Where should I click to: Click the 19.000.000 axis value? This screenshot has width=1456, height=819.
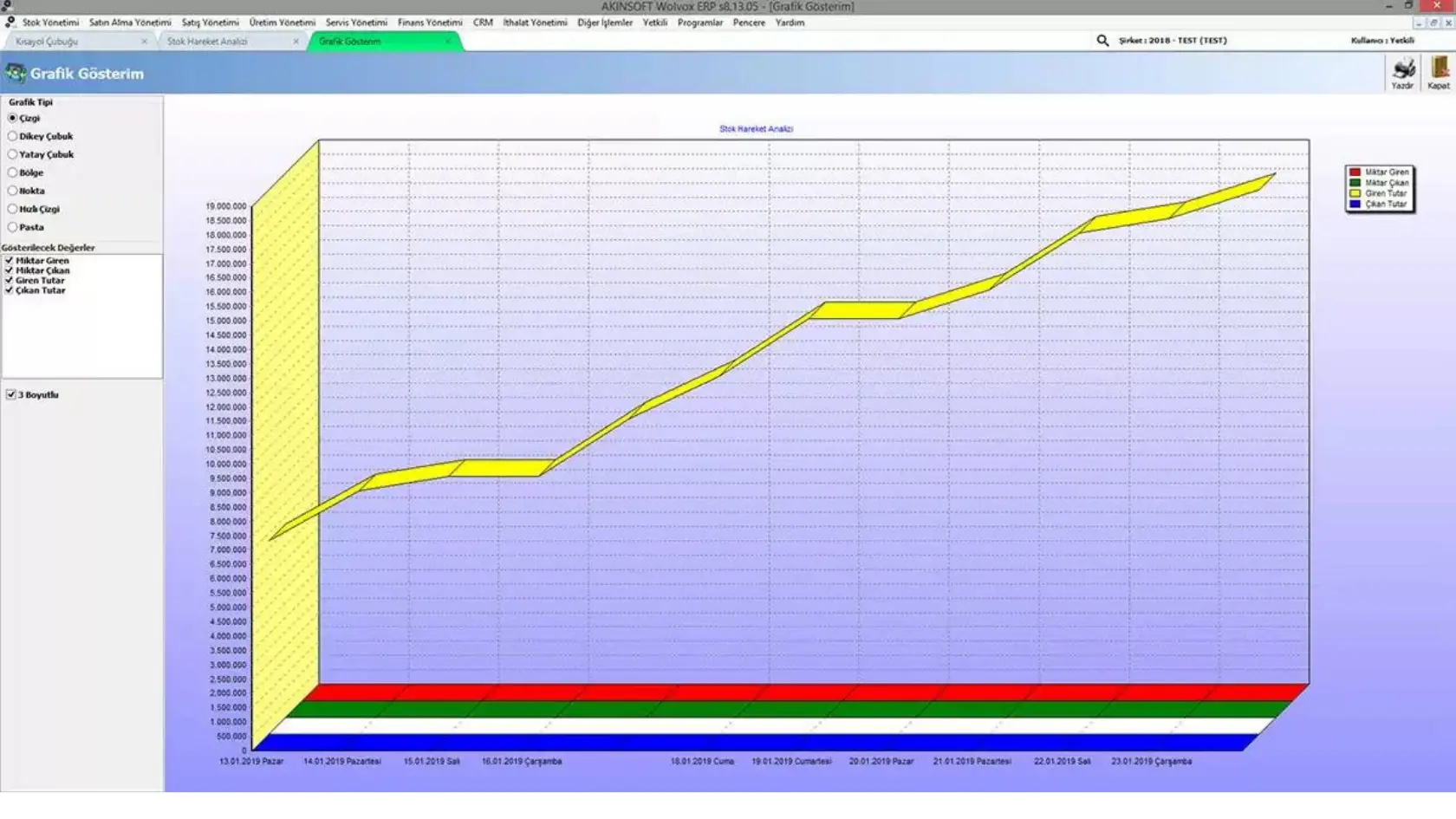point(225,206)
